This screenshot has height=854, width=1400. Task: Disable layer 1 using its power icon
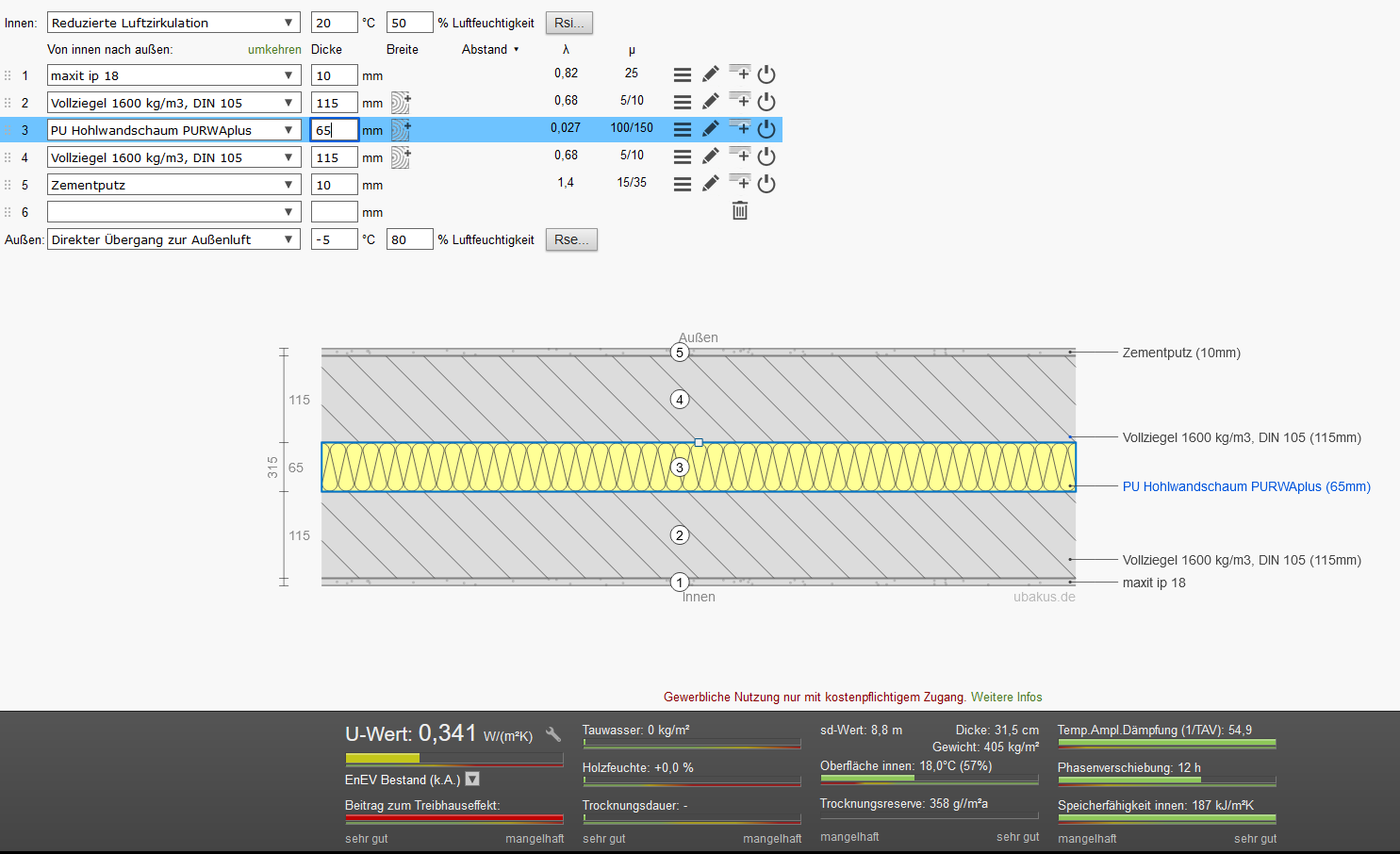(x=766, y=74)
